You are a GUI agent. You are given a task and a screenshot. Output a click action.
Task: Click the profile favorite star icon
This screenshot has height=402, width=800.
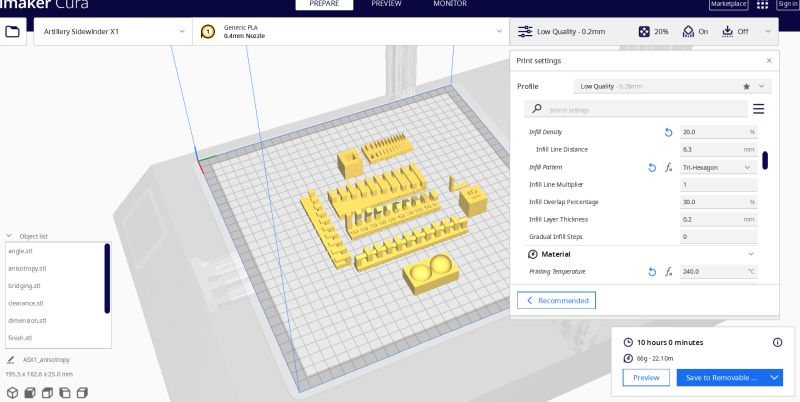(x=746, y=87)
